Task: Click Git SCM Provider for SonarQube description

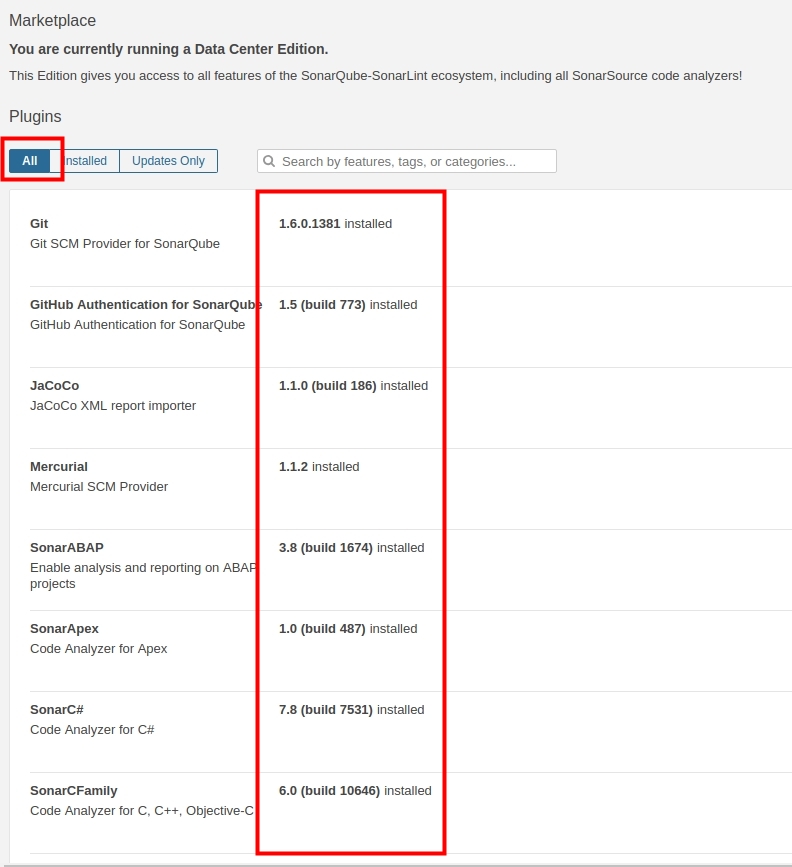Action: pos(124,244)
